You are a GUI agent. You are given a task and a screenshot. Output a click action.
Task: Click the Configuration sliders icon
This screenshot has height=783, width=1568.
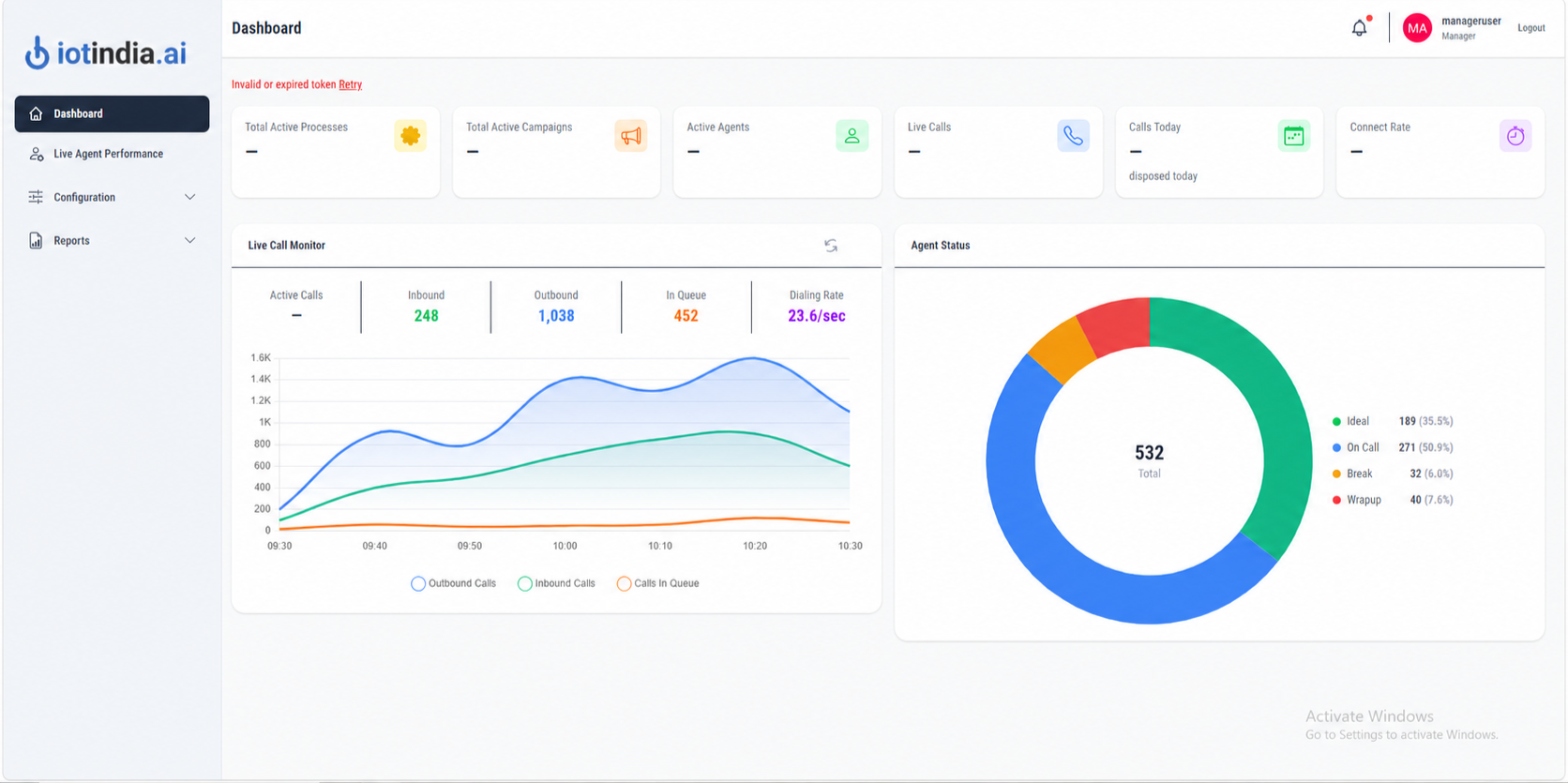pos(36,197)
